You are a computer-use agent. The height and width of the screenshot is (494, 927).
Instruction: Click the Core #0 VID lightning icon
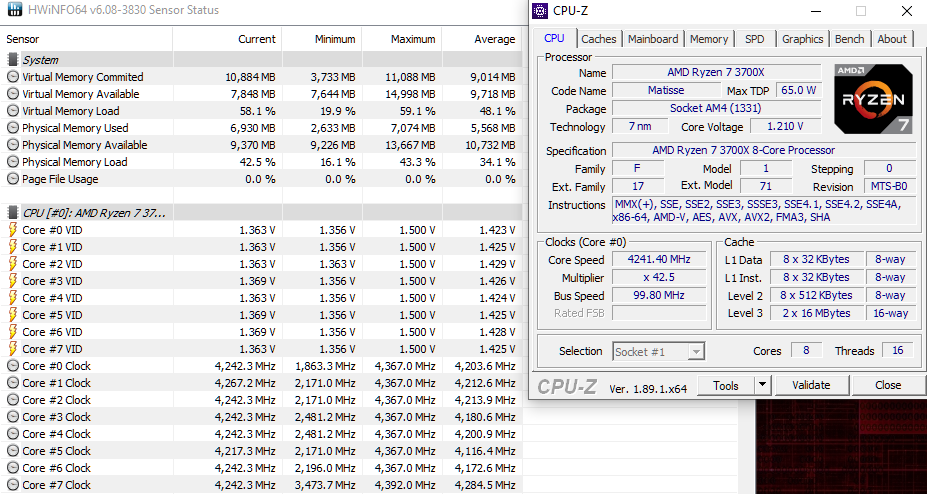[12, 230]
